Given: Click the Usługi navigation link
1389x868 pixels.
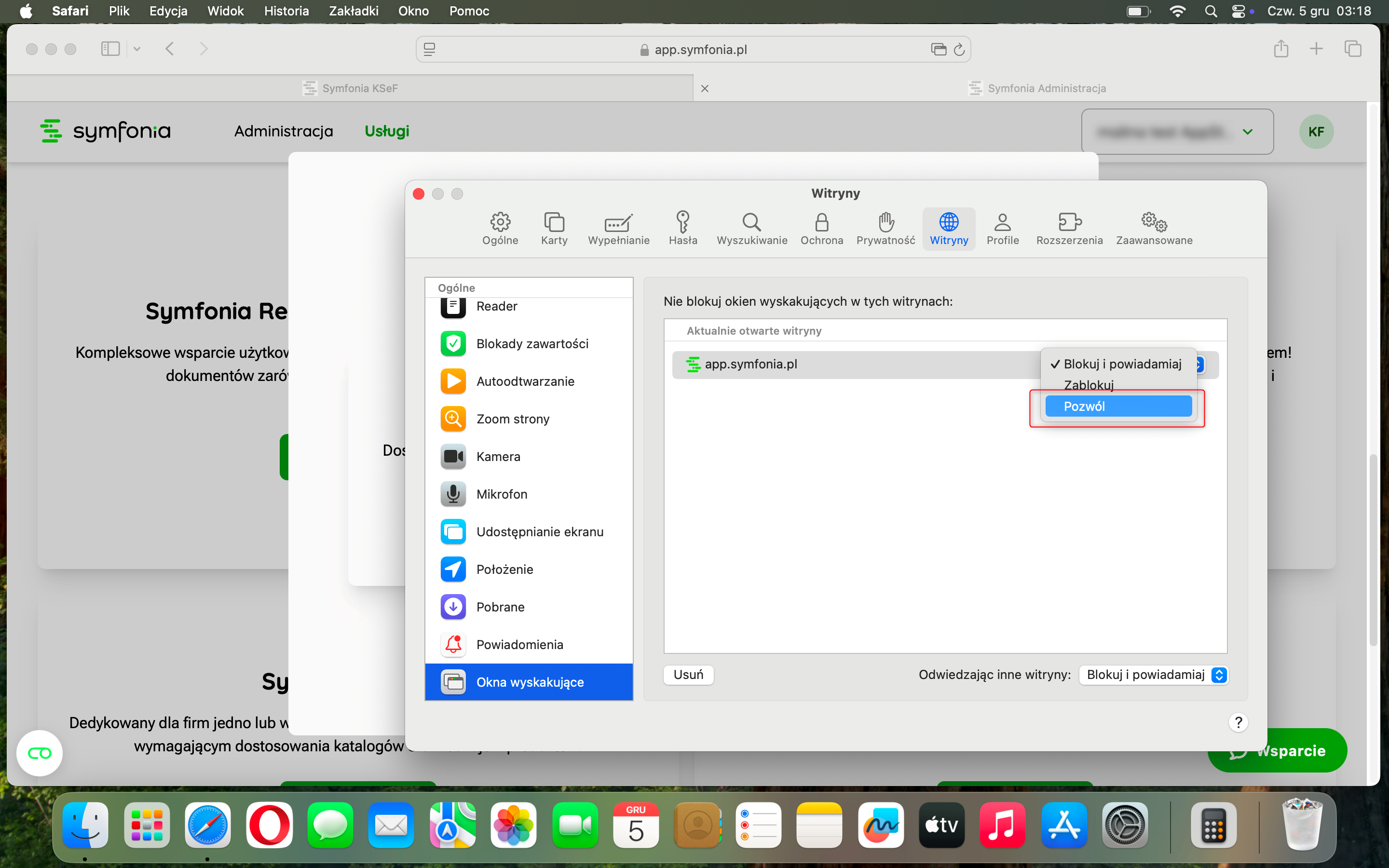Looking at the screenshot, I should (387, 132).
